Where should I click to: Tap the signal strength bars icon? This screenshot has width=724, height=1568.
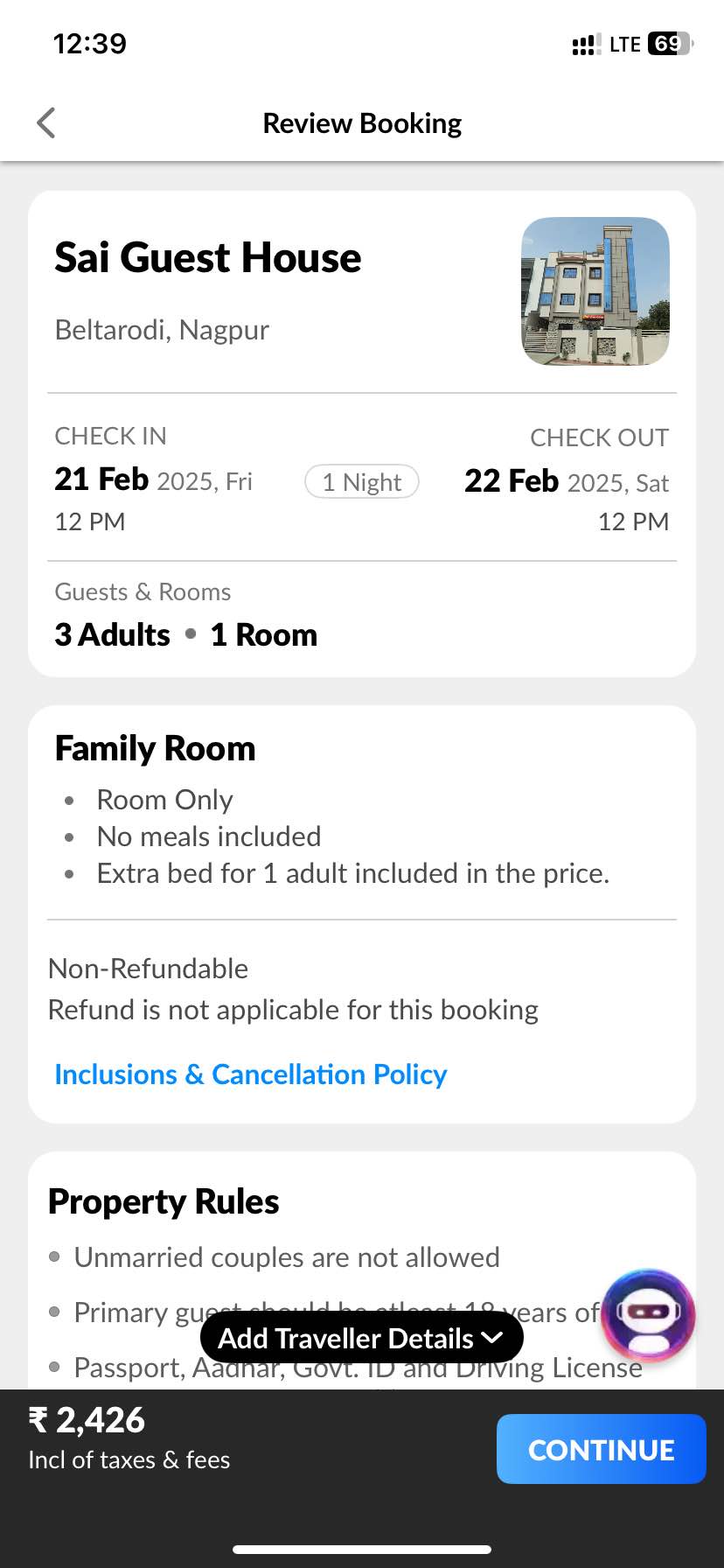585,45
